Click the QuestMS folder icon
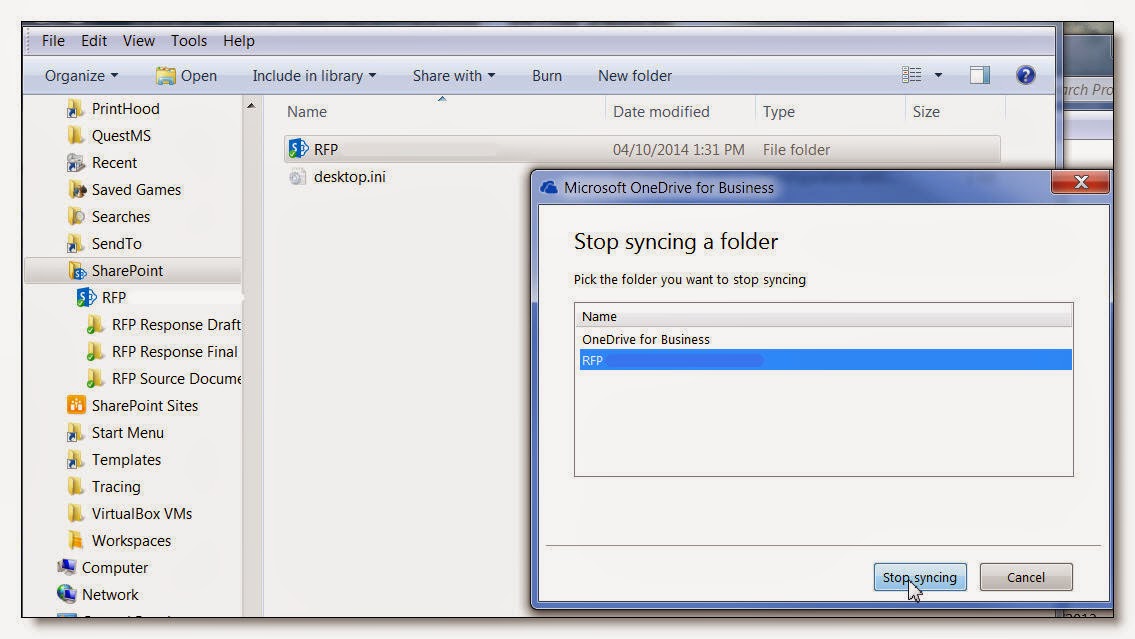1135x639 pixels. click(x=75, y=135)
